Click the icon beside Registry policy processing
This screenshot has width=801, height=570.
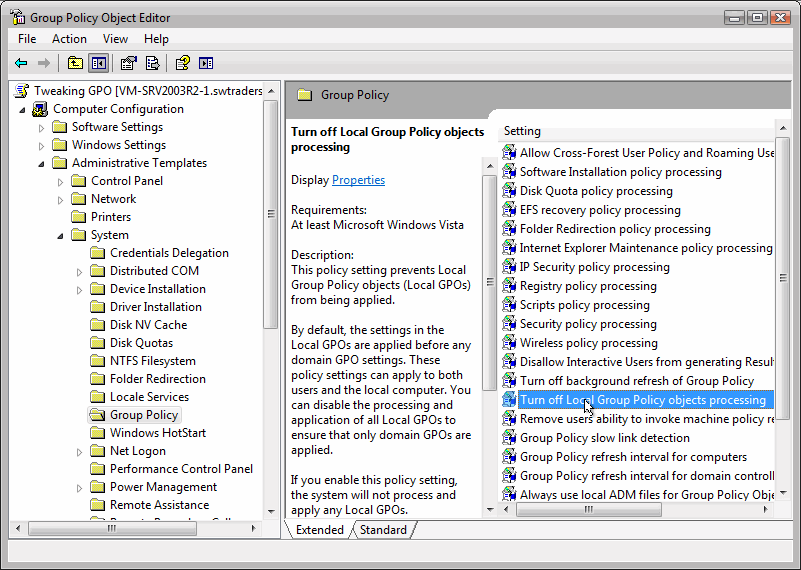pos(509,286)
